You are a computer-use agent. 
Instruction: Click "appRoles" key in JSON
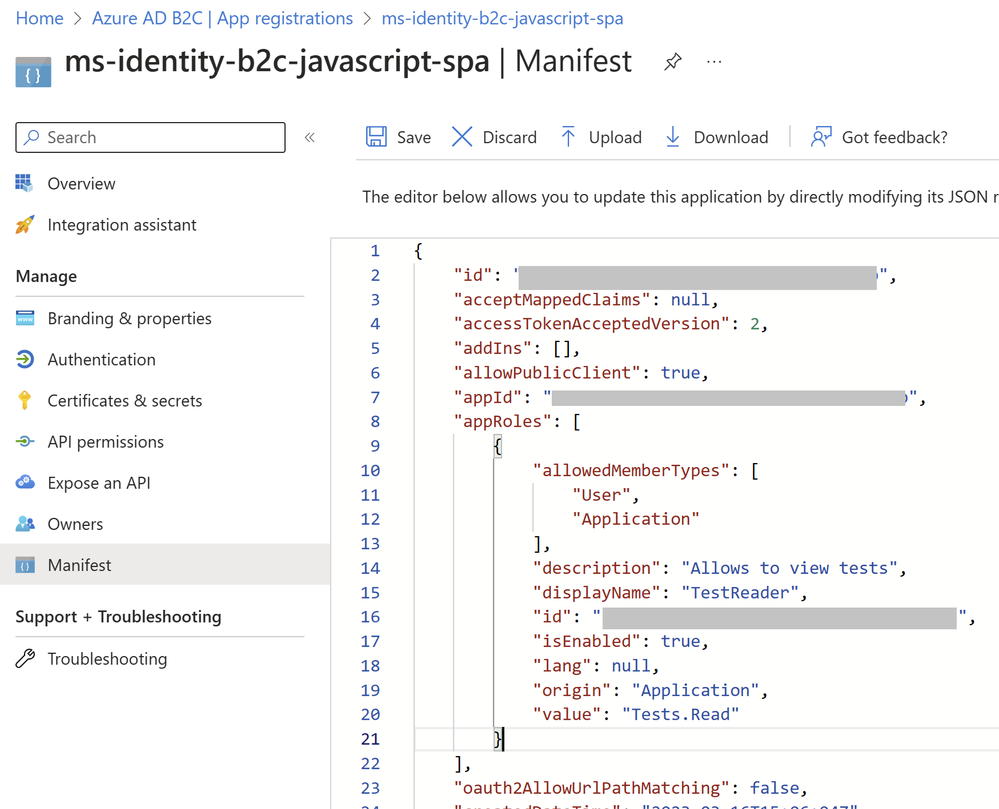pos(502,421)
